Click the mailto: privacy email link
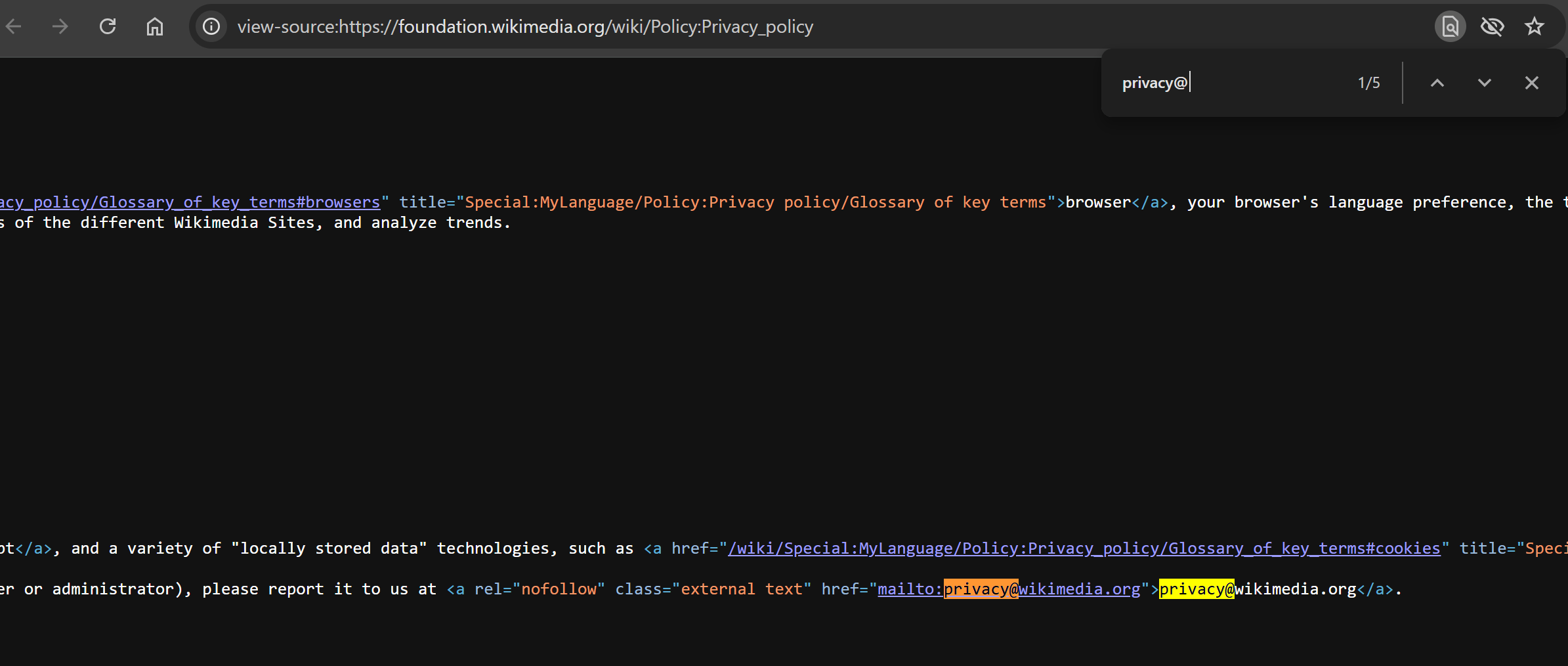Image resolution: width=1568 pixels, height=666 pixels. tap(909, 589)
